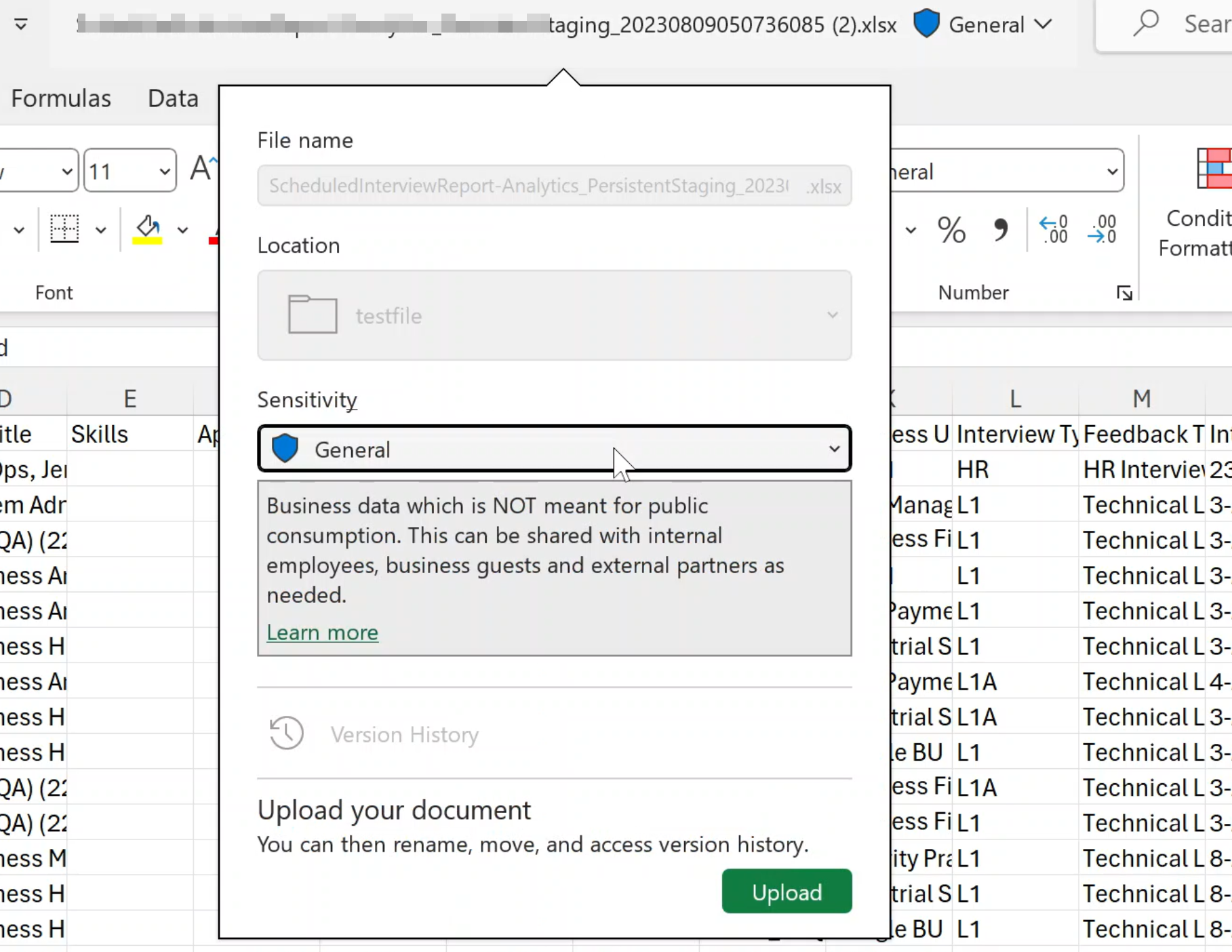Open the Customize Quick Access Toolbar arrow
Image resolution: width=1232 pixels, height=952 pixels.
tap(21, 25)
